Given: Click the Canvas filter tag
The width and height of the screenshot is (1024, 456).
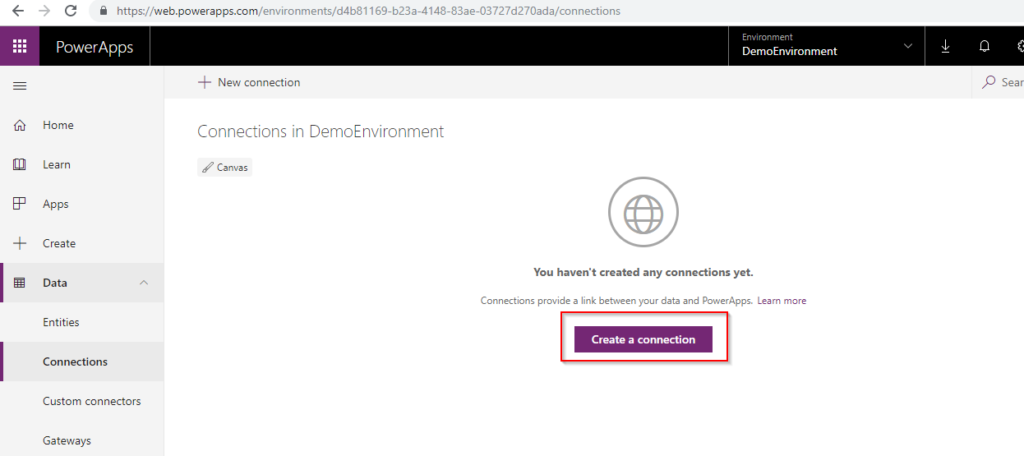Looking at the screenshot, I should tap(225, 168).
